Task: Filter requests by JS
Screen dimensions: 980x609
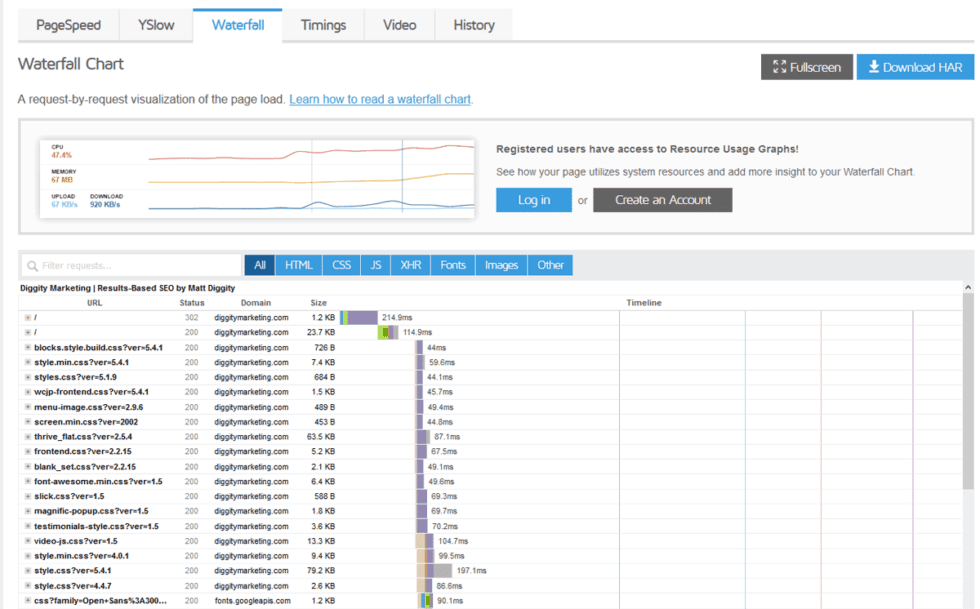Action: click(376, 264)
